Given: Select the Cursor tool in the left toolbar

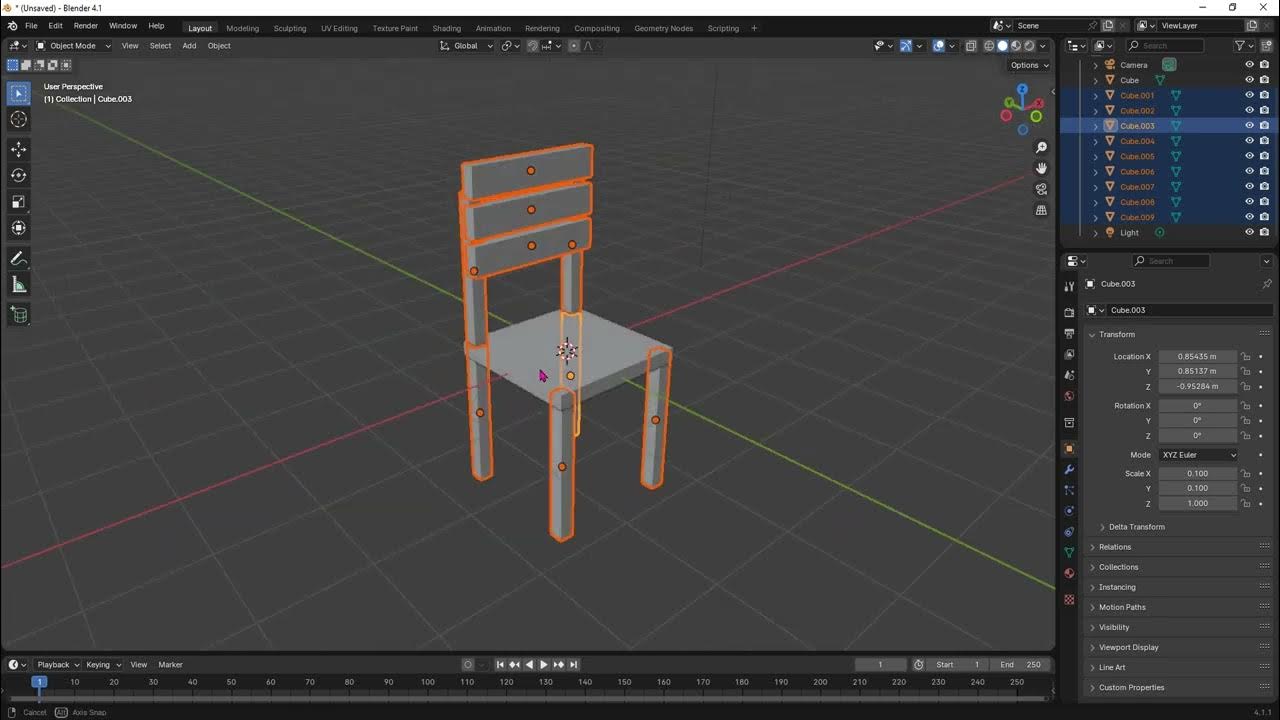Looking at the screenshot, I should [x=18, y=120].
